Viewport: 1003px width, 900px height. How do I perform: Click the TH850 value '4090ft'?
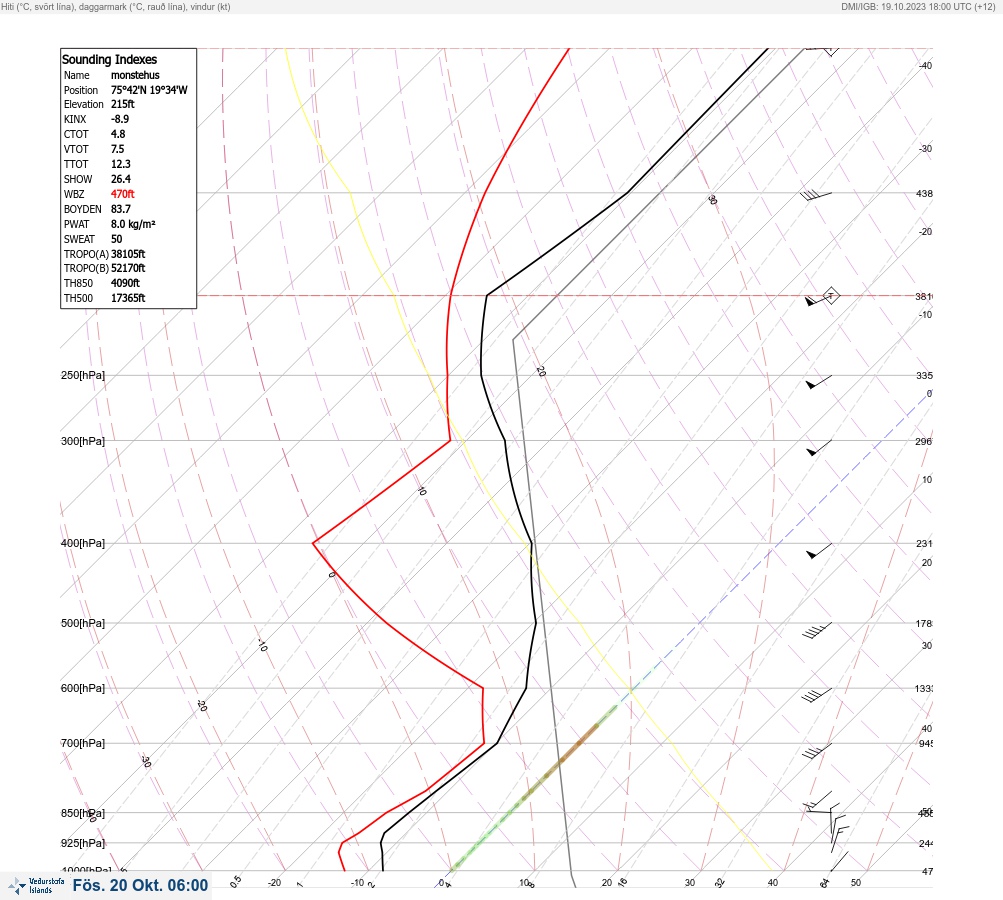pos(125,283)
